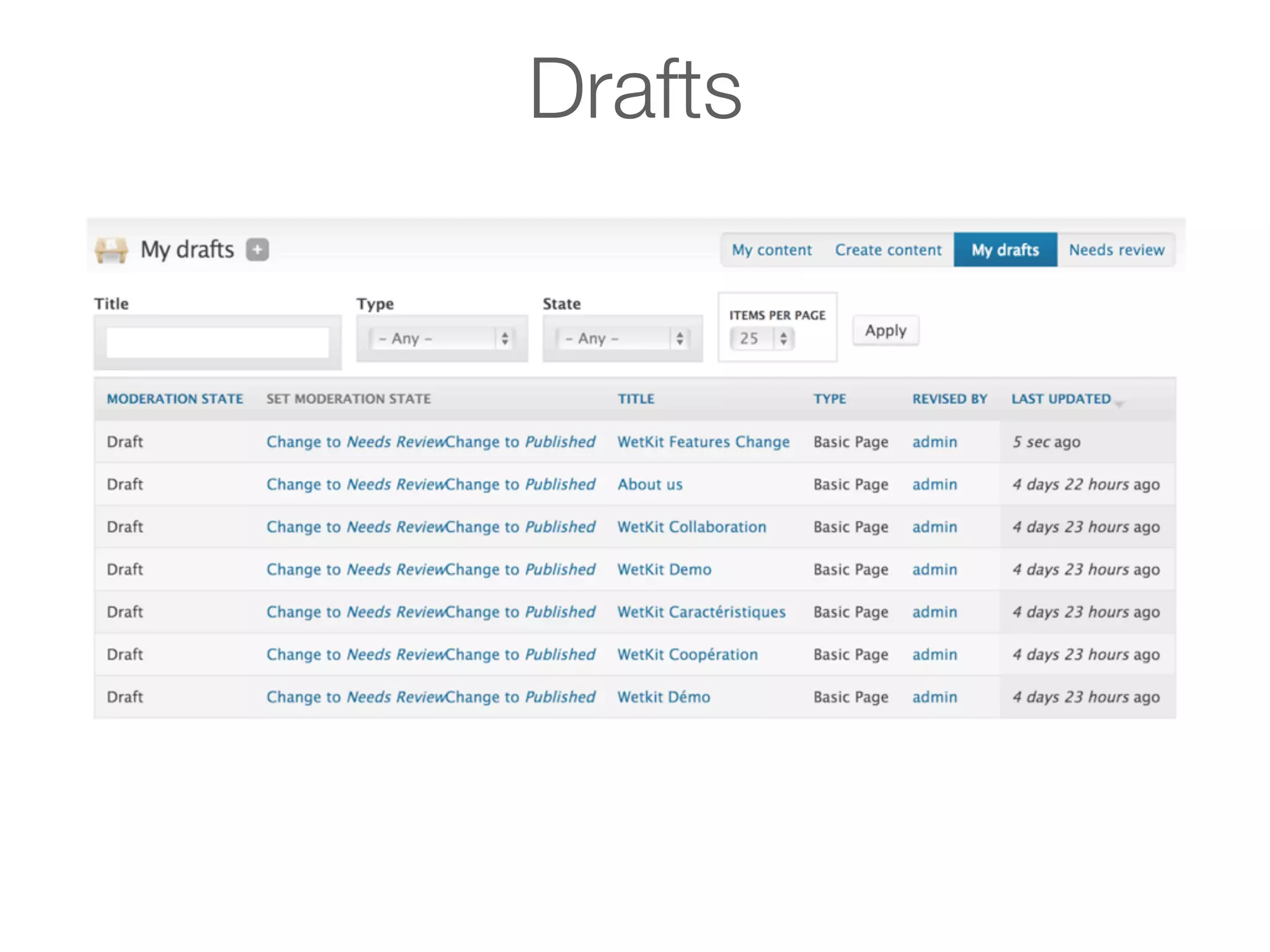Image resolution: width=1270 pixels, height=952 pixels.
Task: Click the My drafts folder icon
Action: click(111, 250)
